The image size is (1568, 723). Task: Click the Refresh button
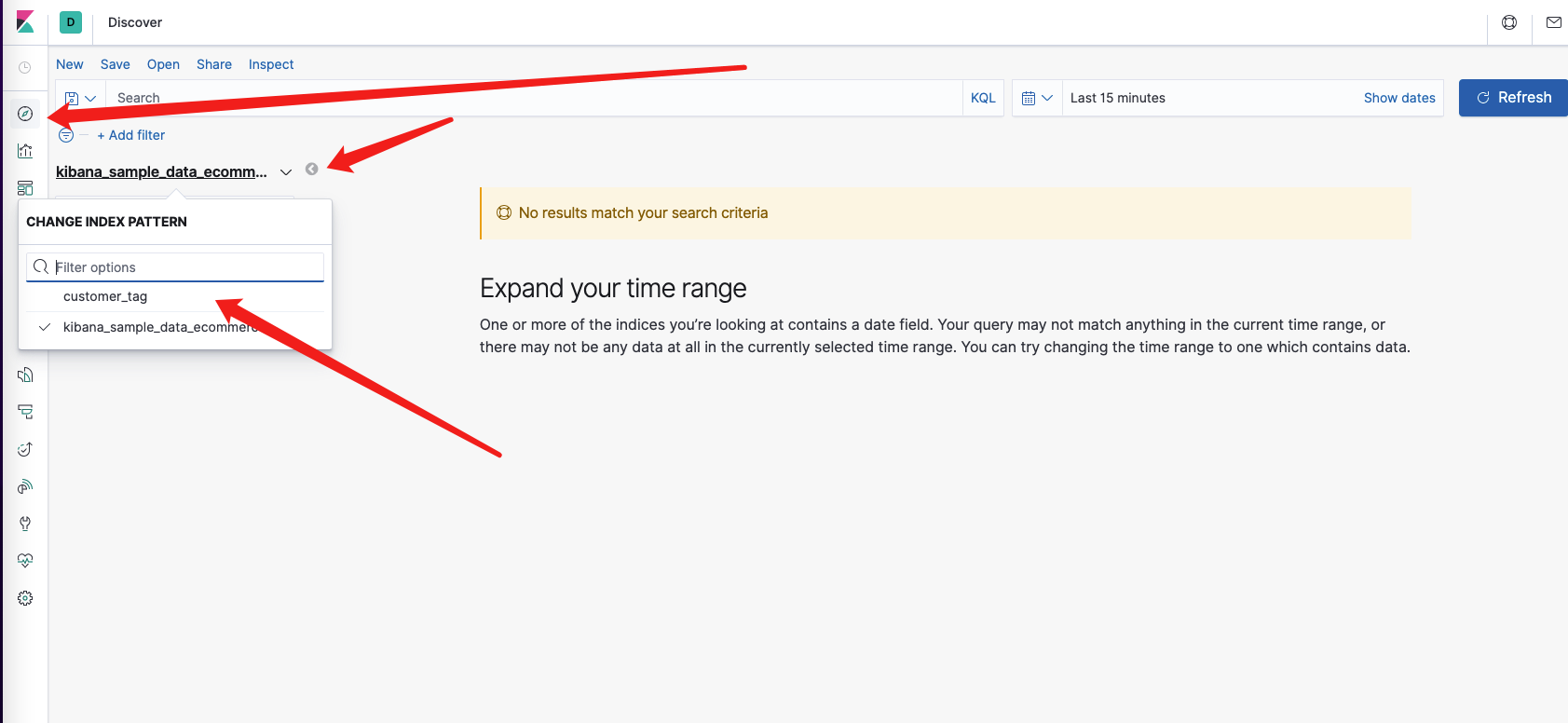(1514, 98)
